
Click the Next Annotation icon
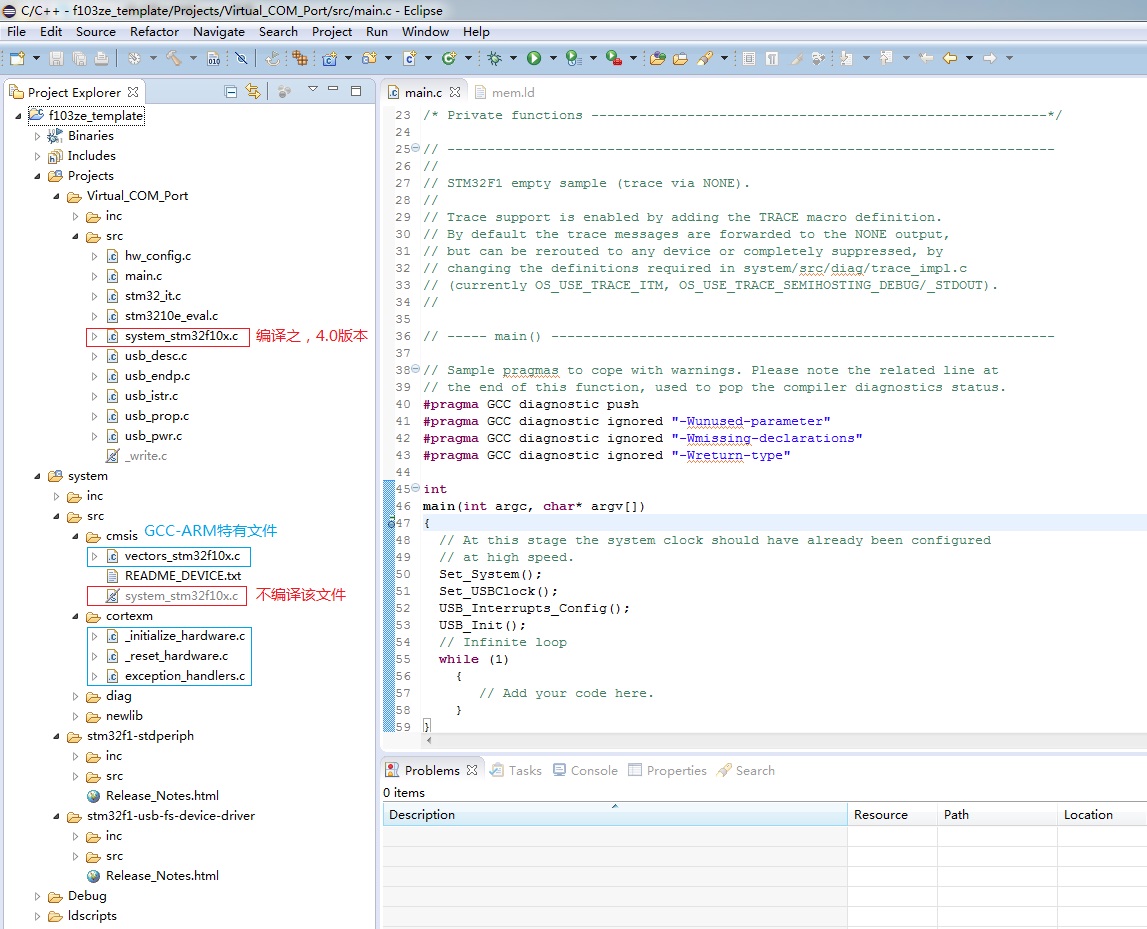point(846,58)
